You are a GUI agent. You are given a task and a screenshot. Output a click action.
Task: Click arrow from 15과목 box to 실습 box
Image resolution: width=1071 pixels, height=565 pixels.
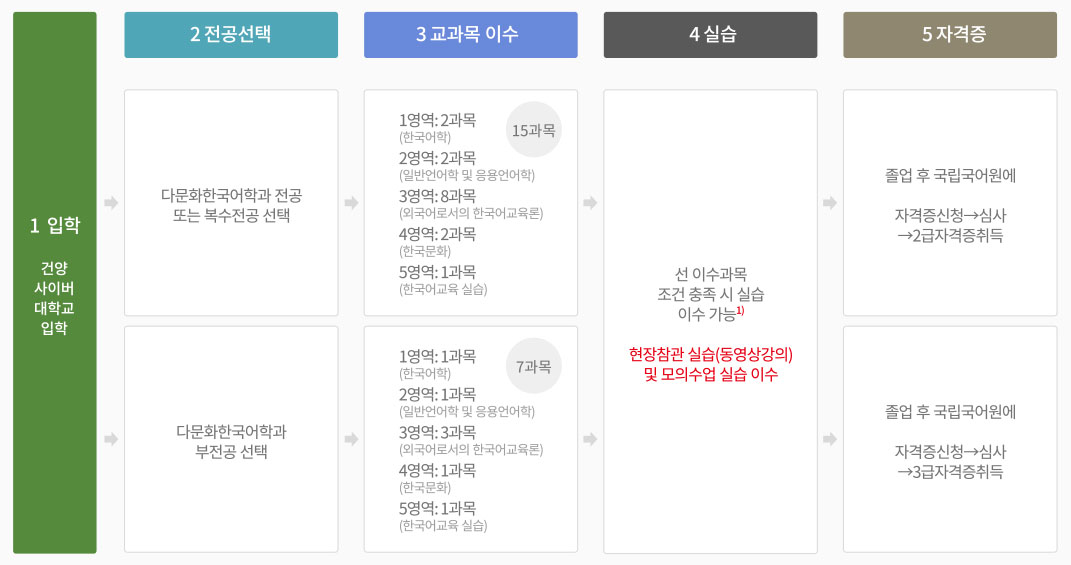[590, 203]
